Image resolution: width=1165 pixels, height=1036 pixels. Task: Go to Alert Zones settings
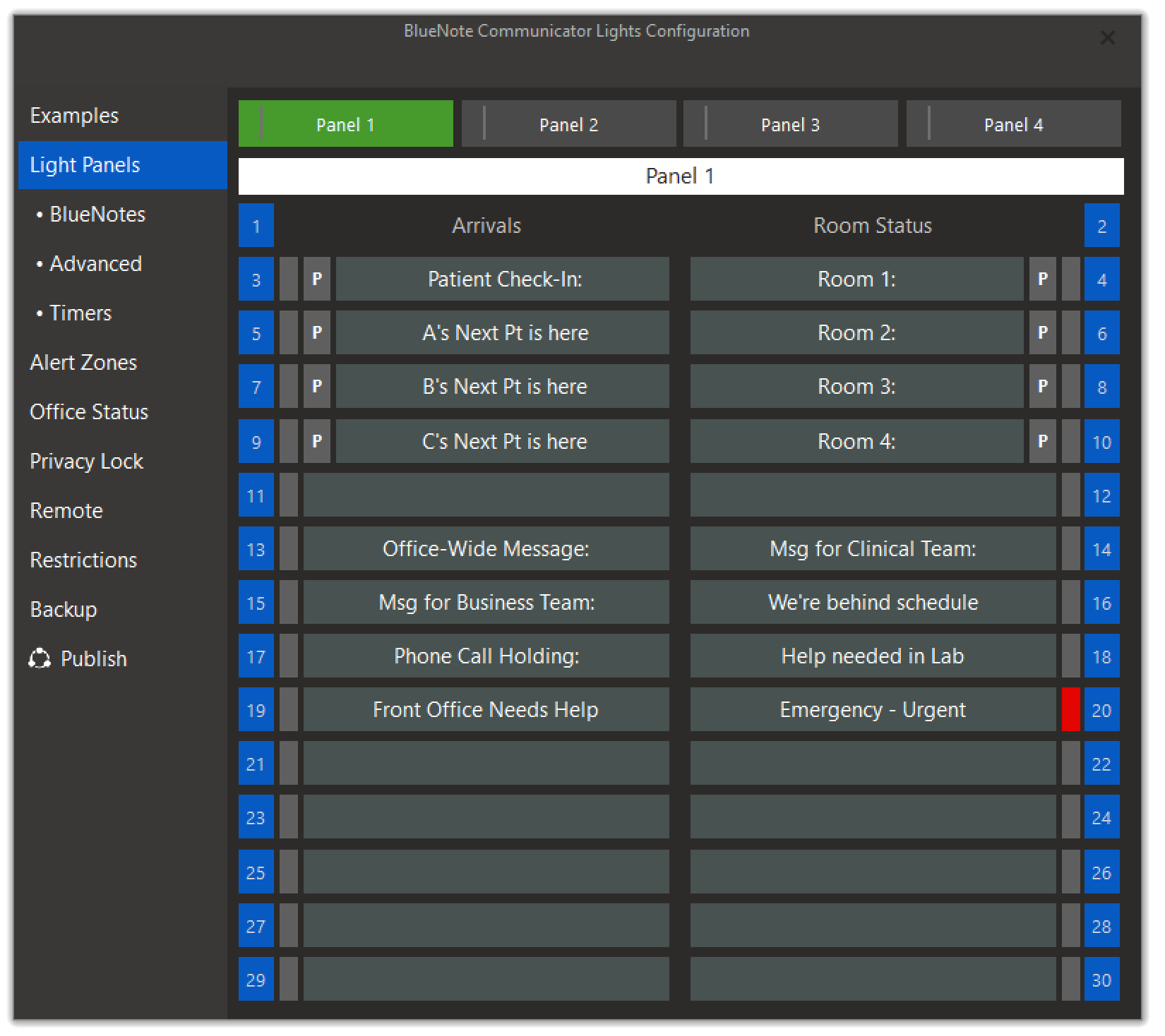tap(123, 363)
